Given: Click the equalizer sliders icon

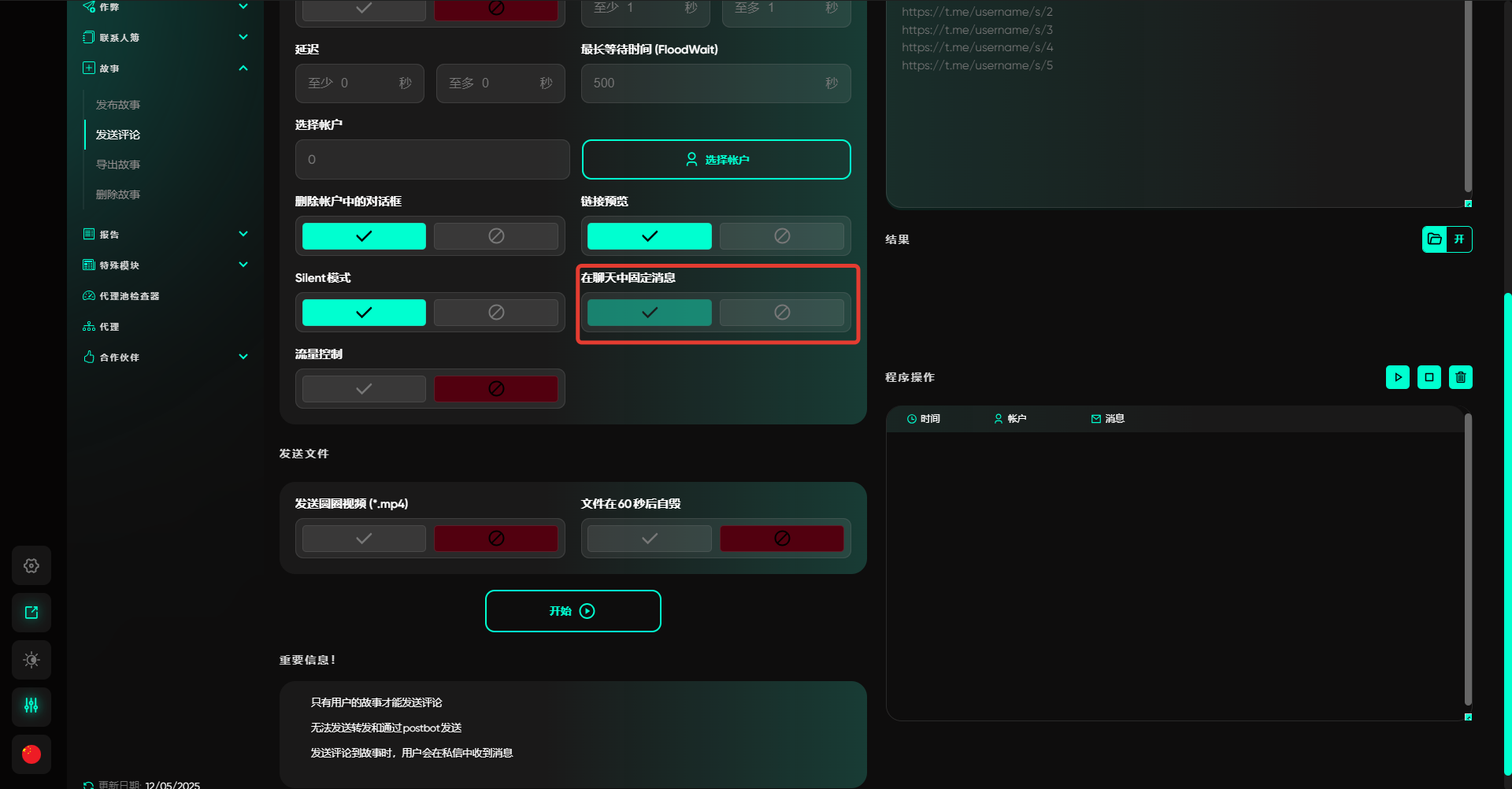Looking at the screenshot, I should point(31,706).
